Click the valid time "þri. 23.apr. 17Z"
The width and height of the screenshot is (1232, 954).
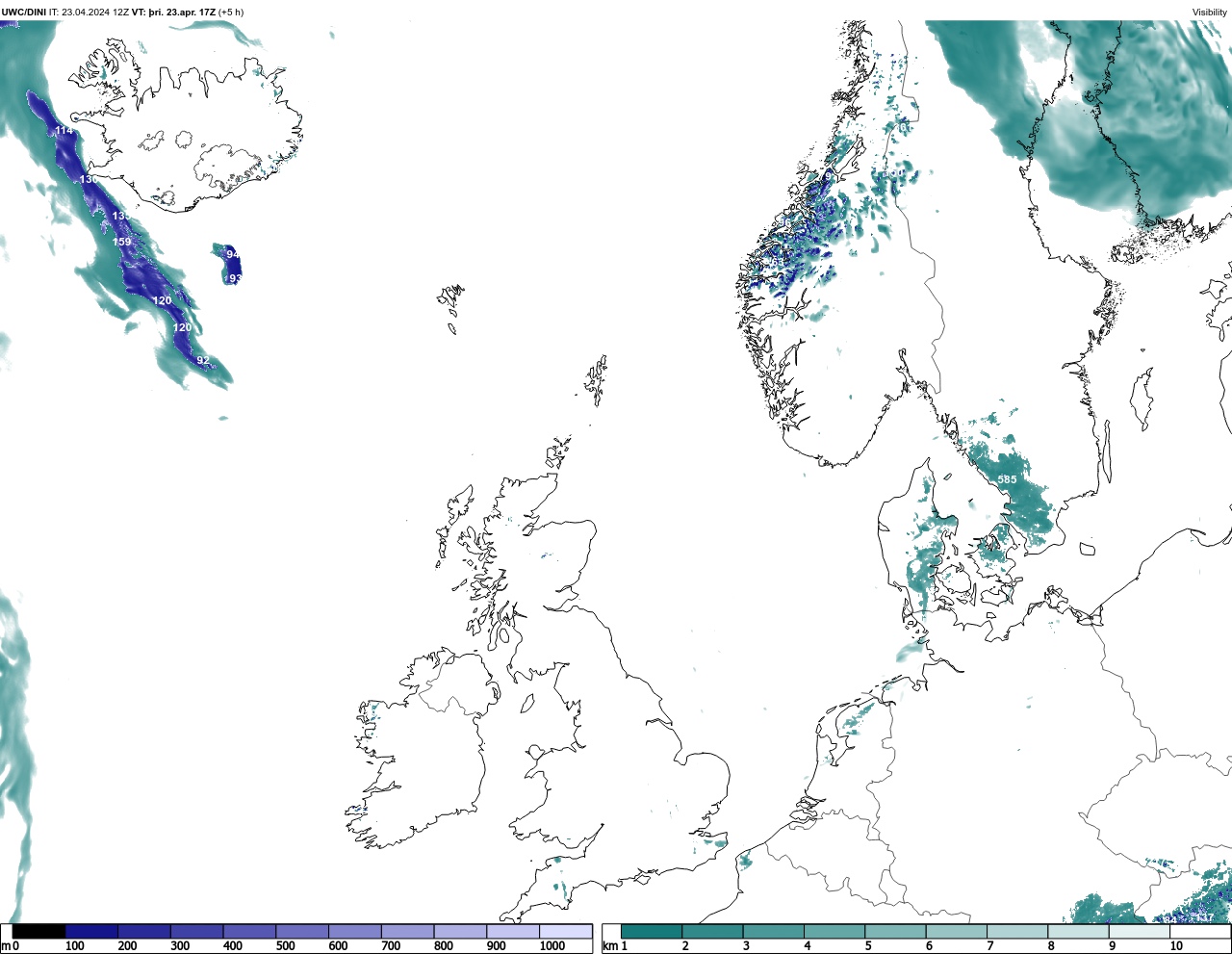point(182,13)
